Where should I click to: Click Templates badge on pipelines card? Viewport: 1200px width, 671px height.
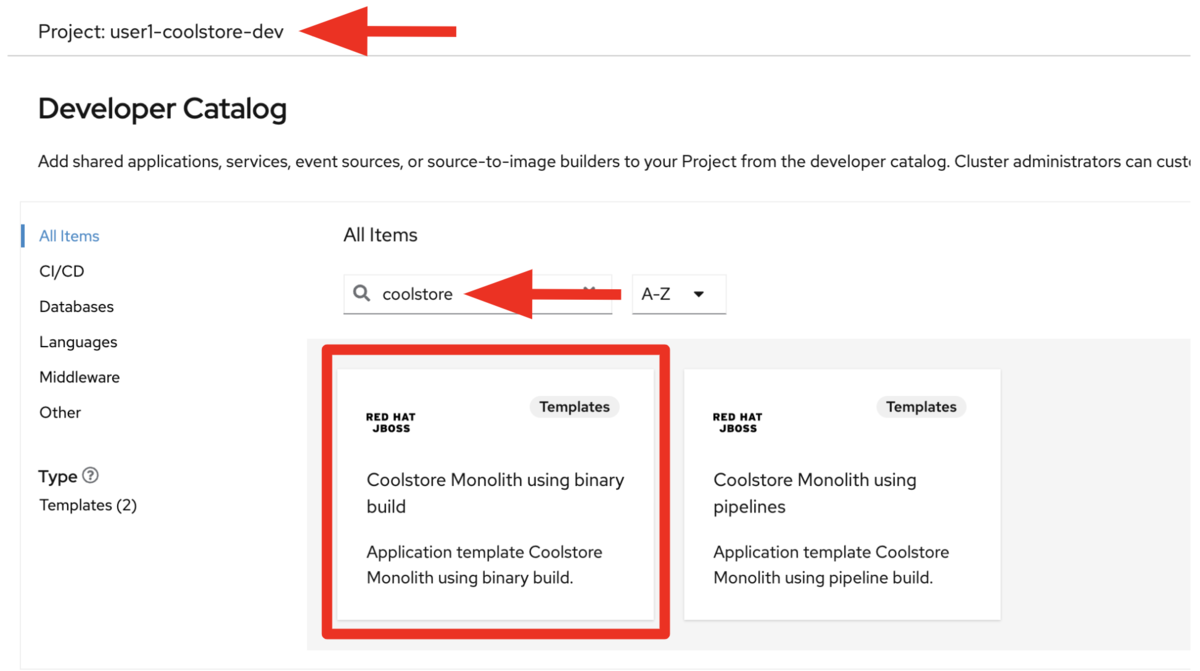coord(921,407)
